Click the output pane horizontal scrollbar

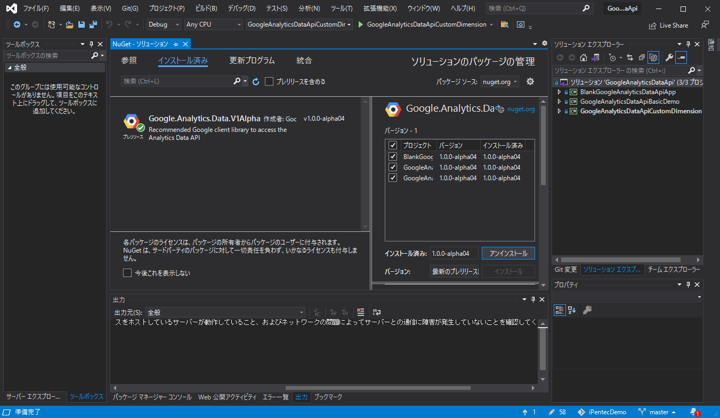(377, 388)
